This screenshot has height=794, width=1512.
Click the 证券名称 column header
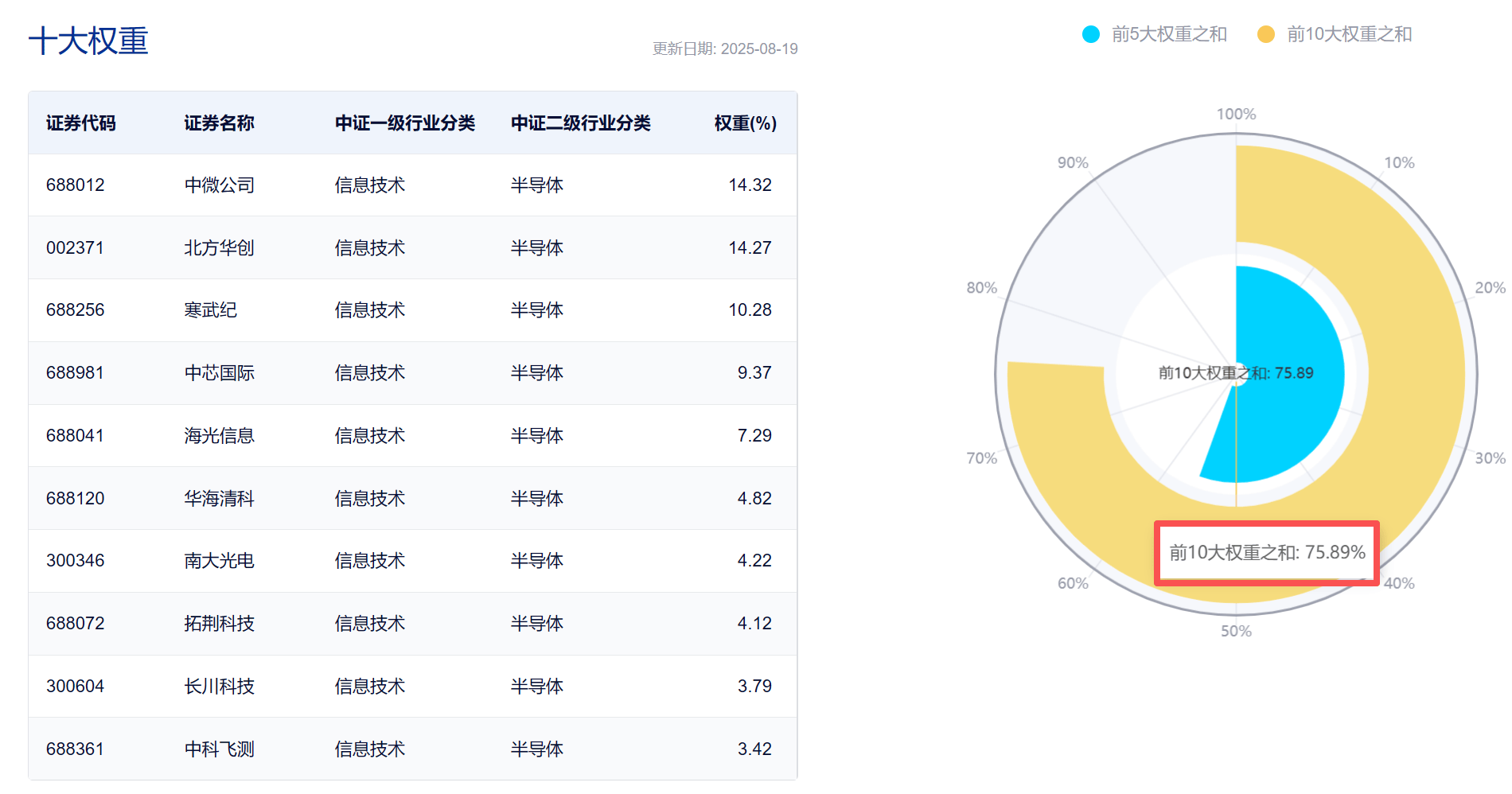[x=220, y=123]
